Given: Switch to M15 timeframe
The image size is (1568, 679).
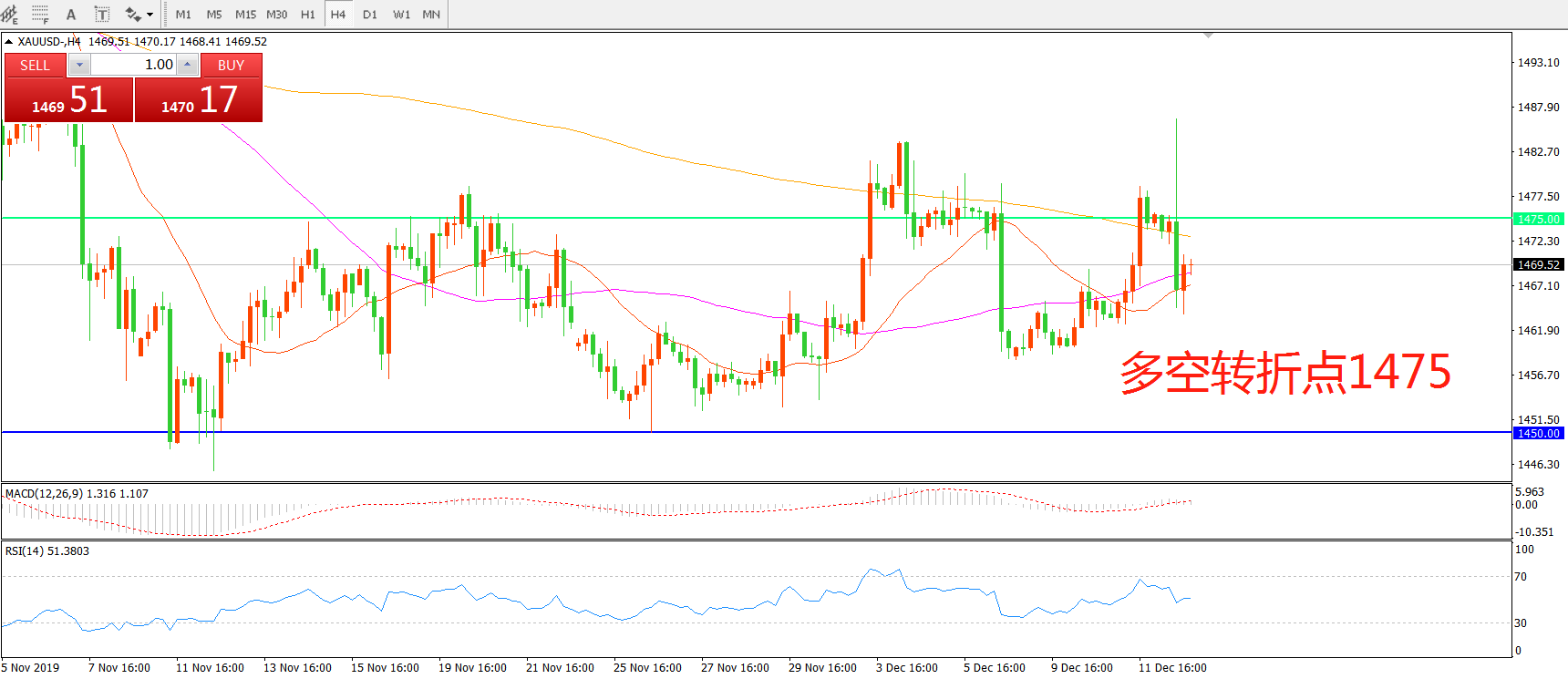Looking at the screenshot, I should (x=245, y=14).
